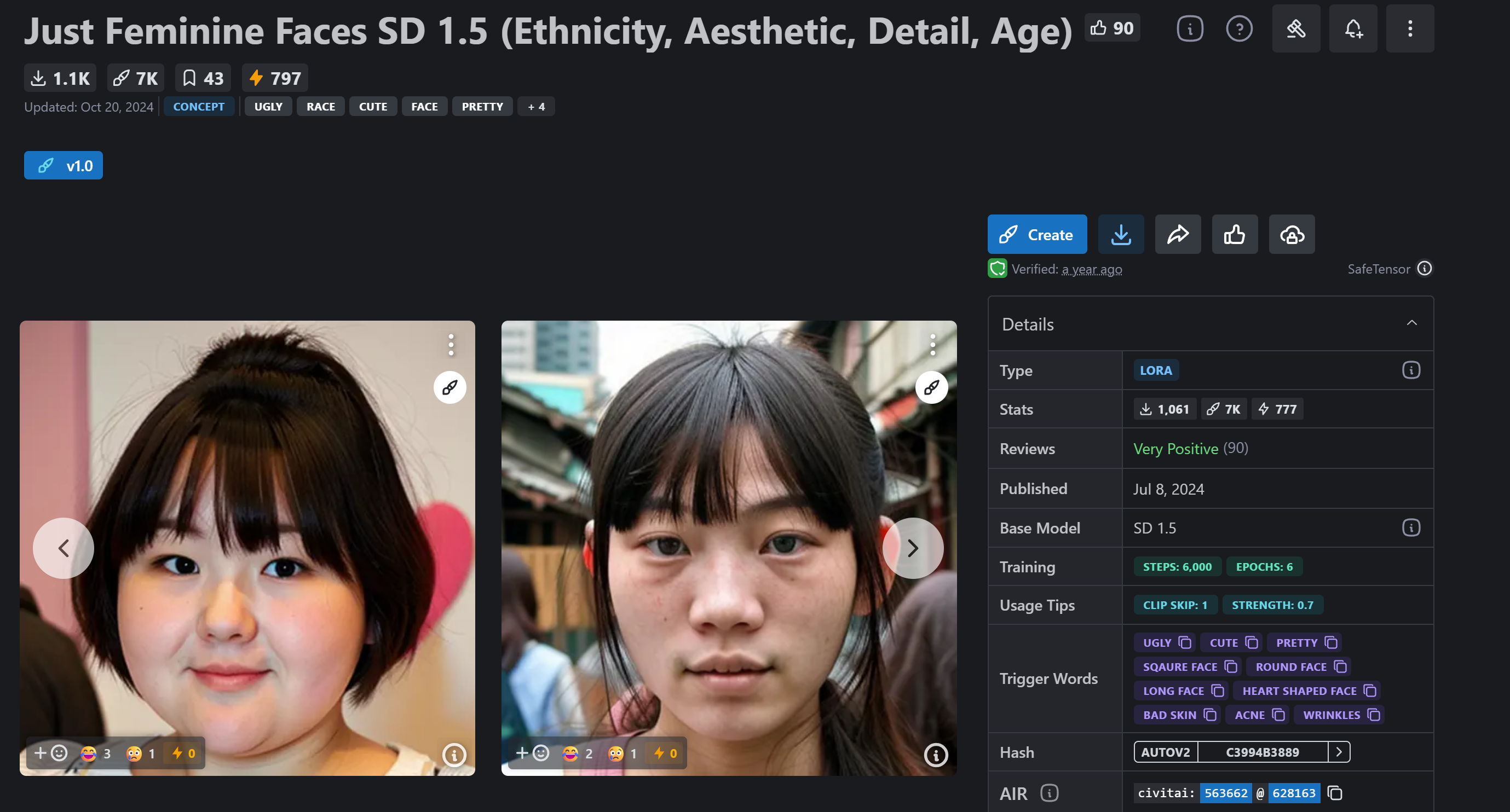Screen dimensions: 1510x812
Task: Open Very Positive reviews link
Action: click(1175, 449)
